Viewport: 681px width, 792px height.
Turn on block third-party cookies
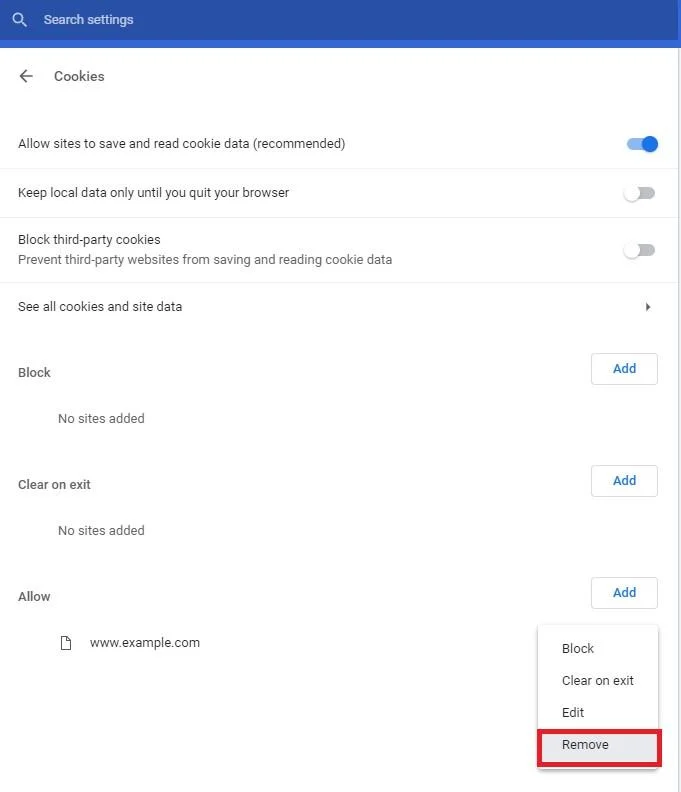pos(639,250)
